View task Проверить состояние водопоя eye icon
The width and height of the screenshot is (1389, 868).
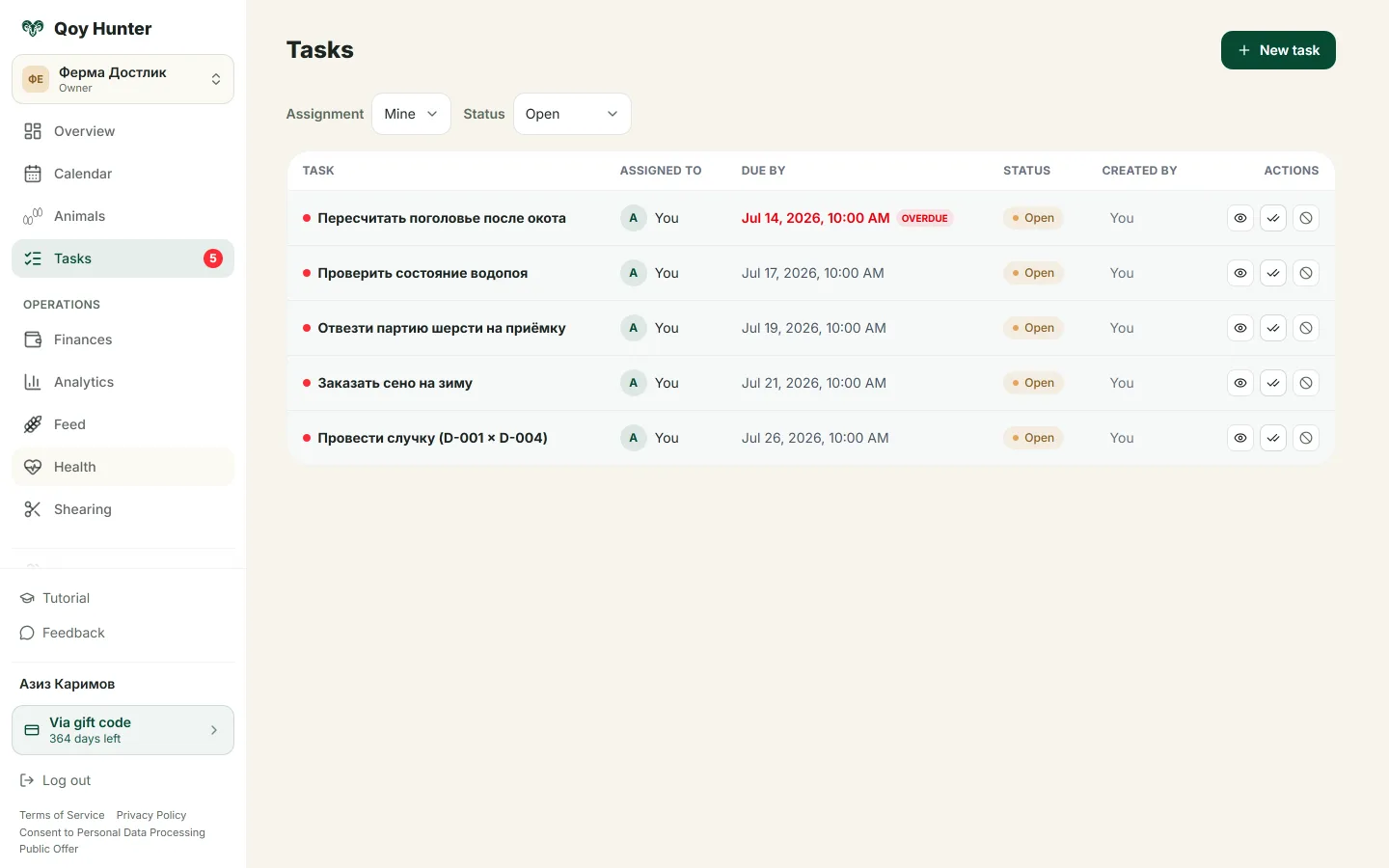coord(1240,273)
